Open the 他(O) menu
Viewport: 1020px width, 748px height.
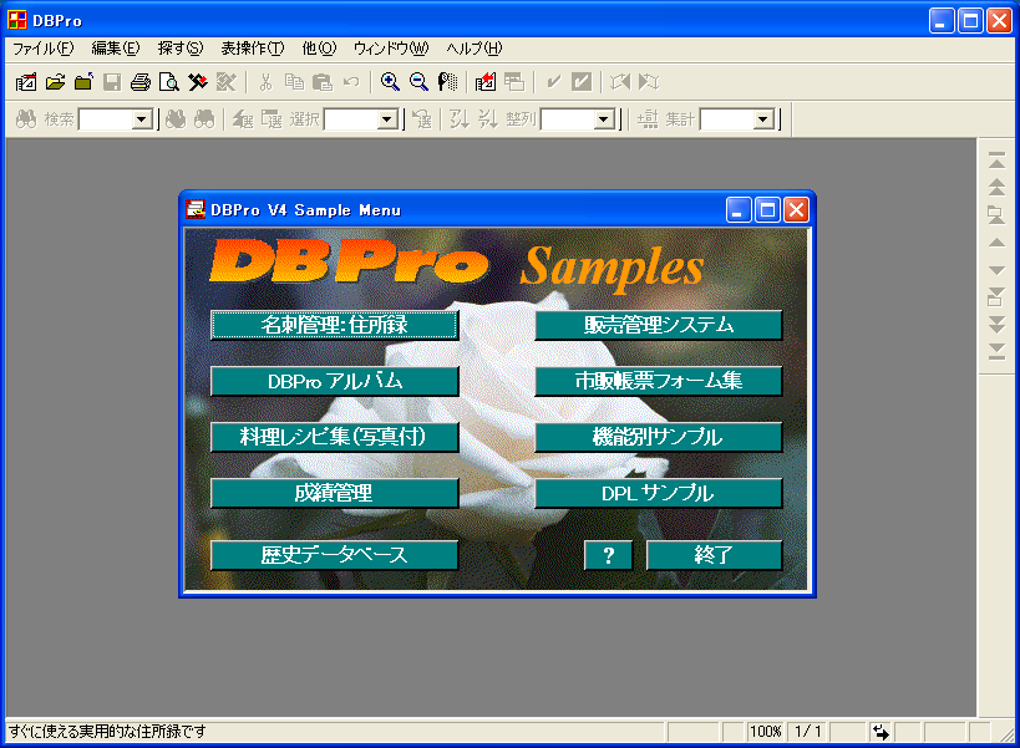click(319, 49)
